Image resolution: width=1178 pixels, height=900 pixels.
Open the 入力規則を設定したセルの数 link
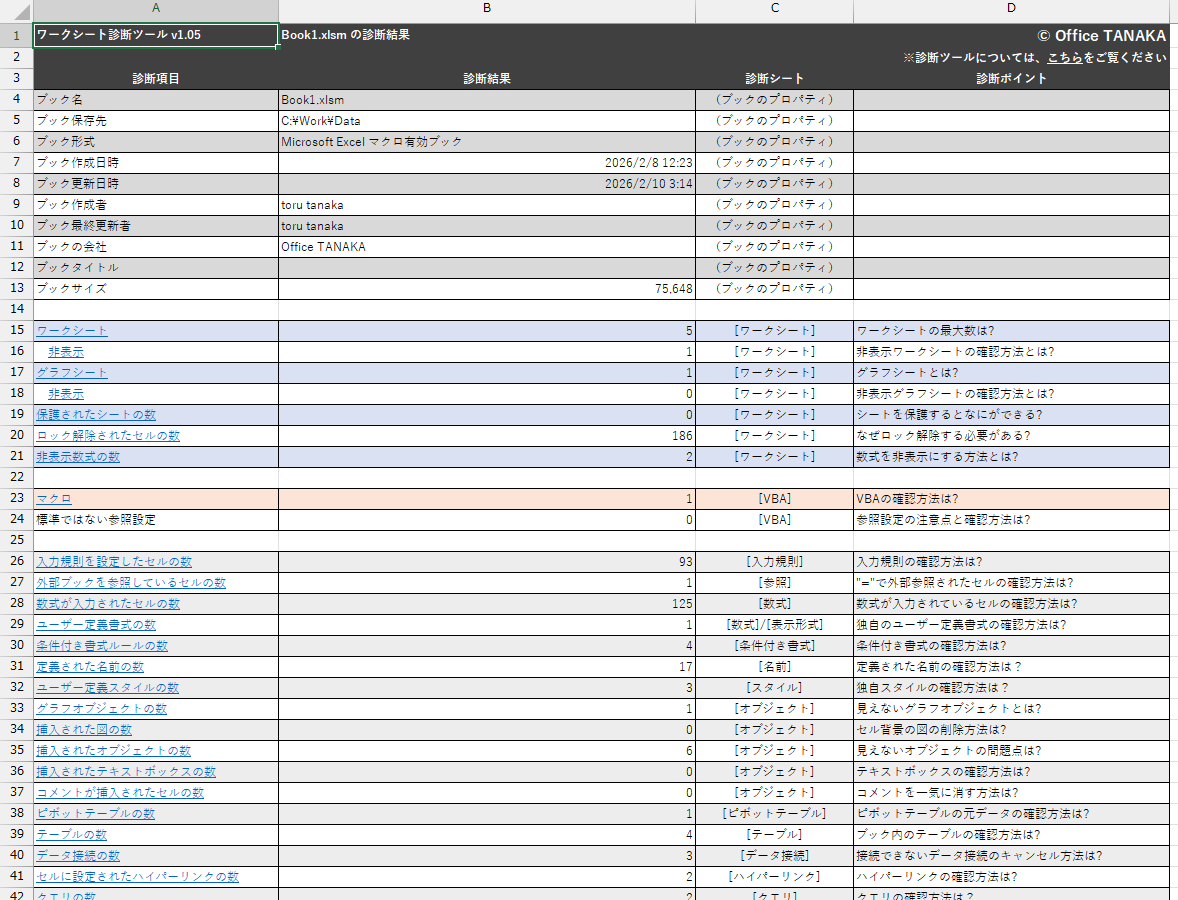click(x=113, y=562)
